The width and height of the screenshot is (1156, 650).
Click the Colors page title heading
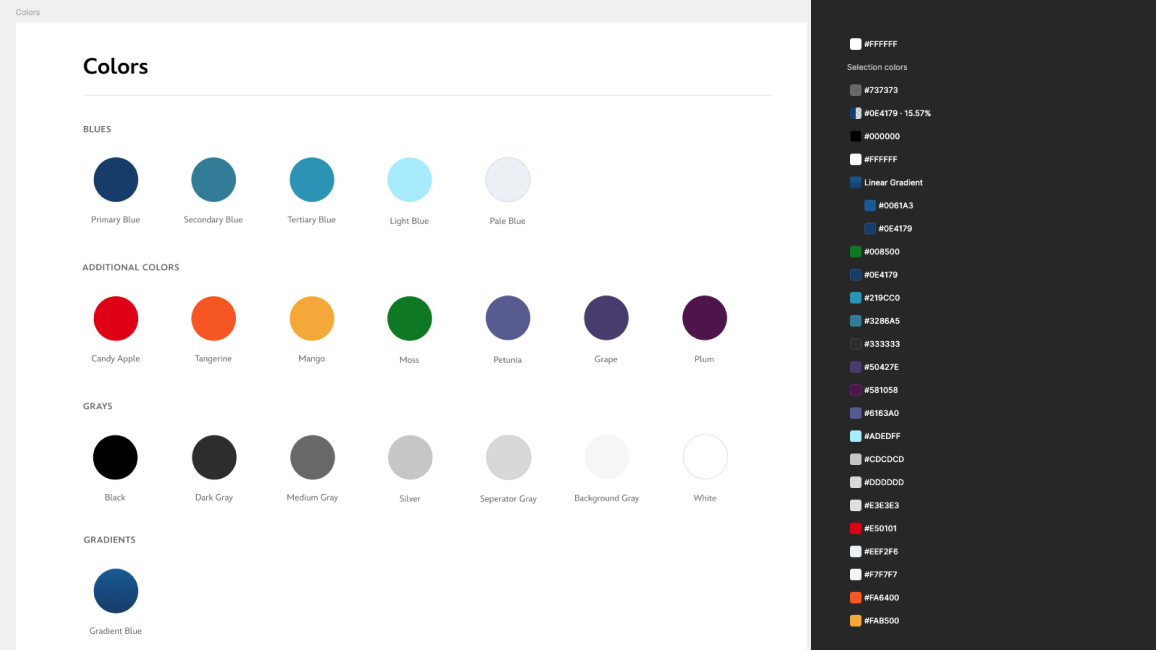(x=115, y=67)
